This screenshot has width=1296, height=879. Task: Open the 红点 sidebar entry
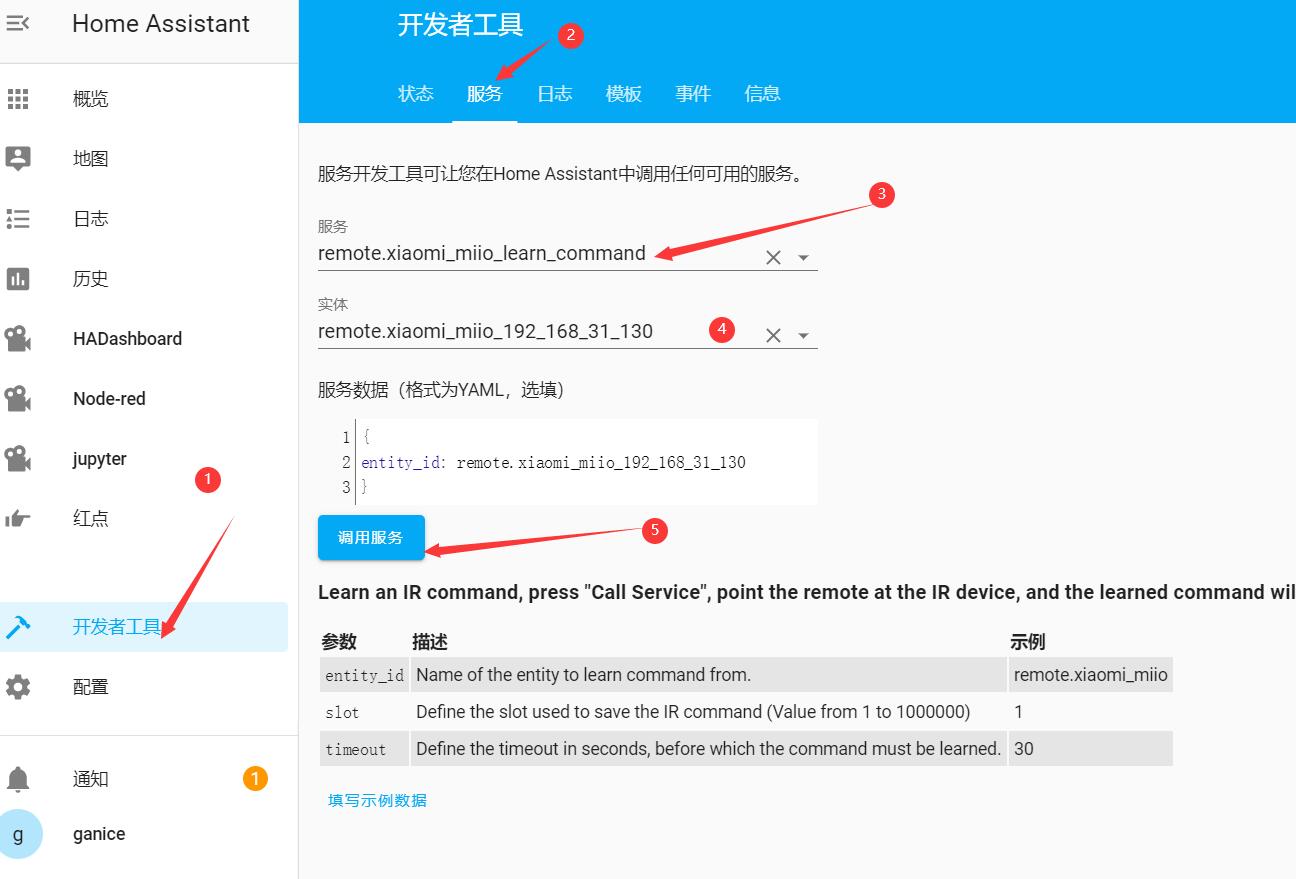coord(91,518)
